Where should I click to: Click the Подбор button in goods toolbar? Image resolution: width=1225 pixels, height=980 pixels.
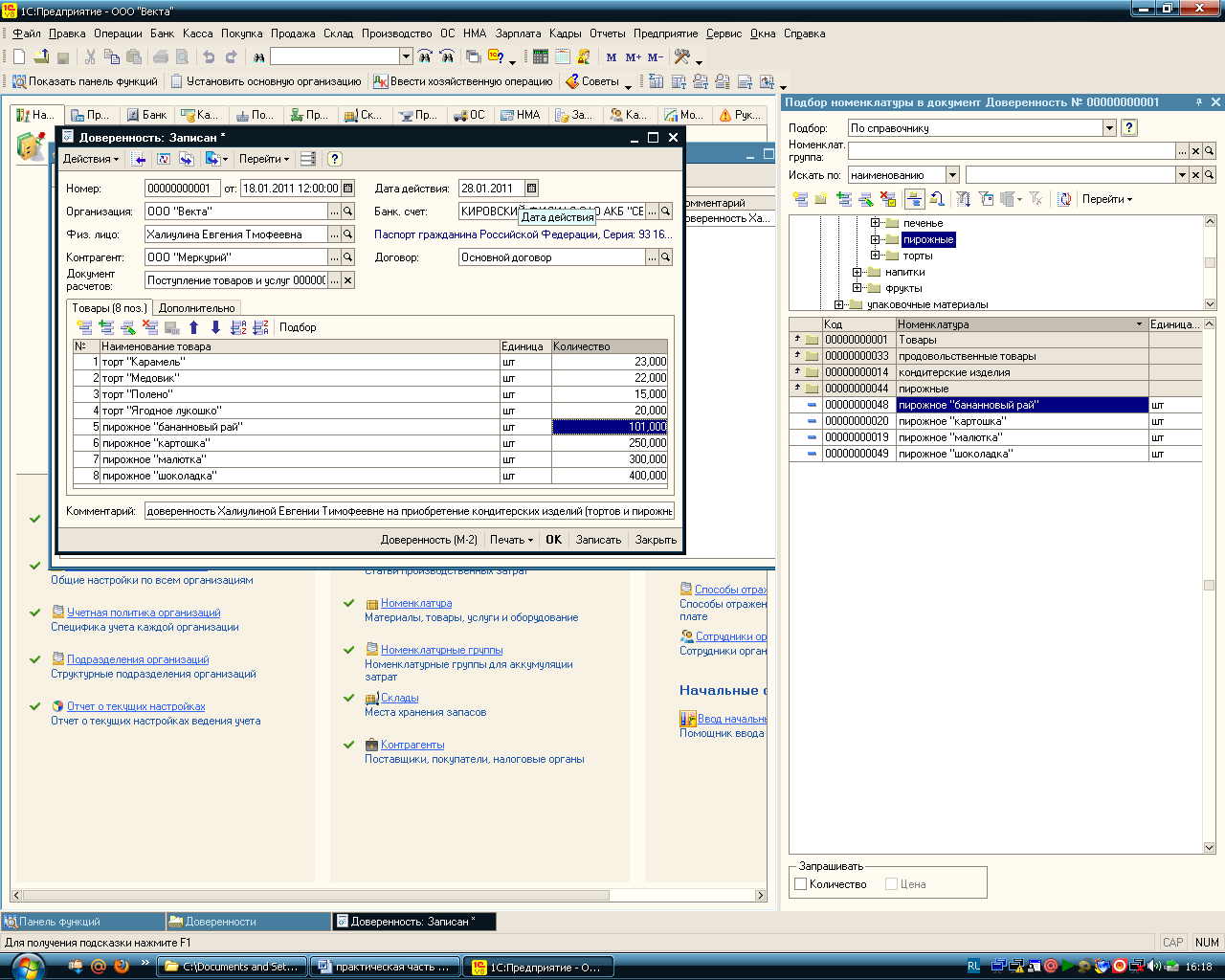tap(298, 327)
